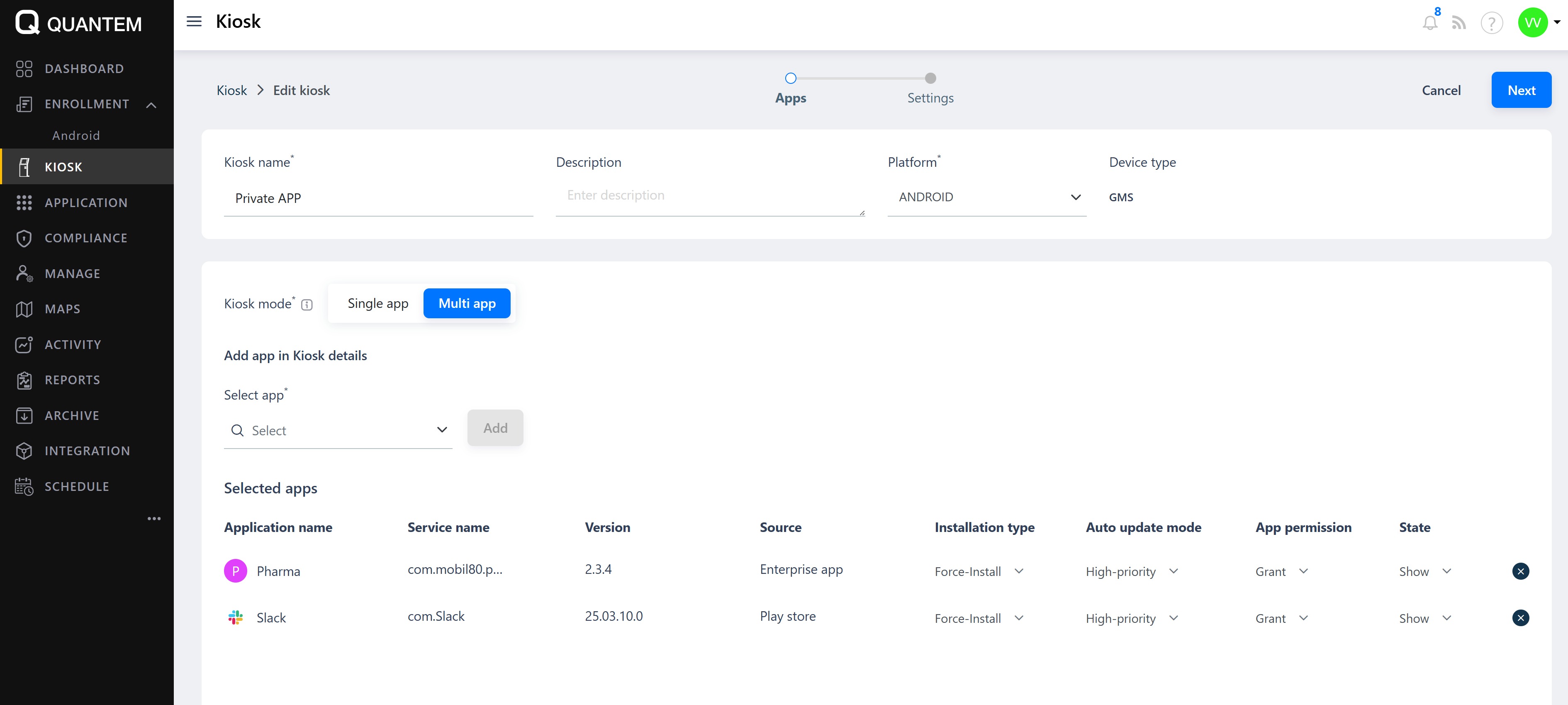Click the Cancel link
This screenshot has height=705, width=1568.
pyautogui.click(x=1441, y=90)
